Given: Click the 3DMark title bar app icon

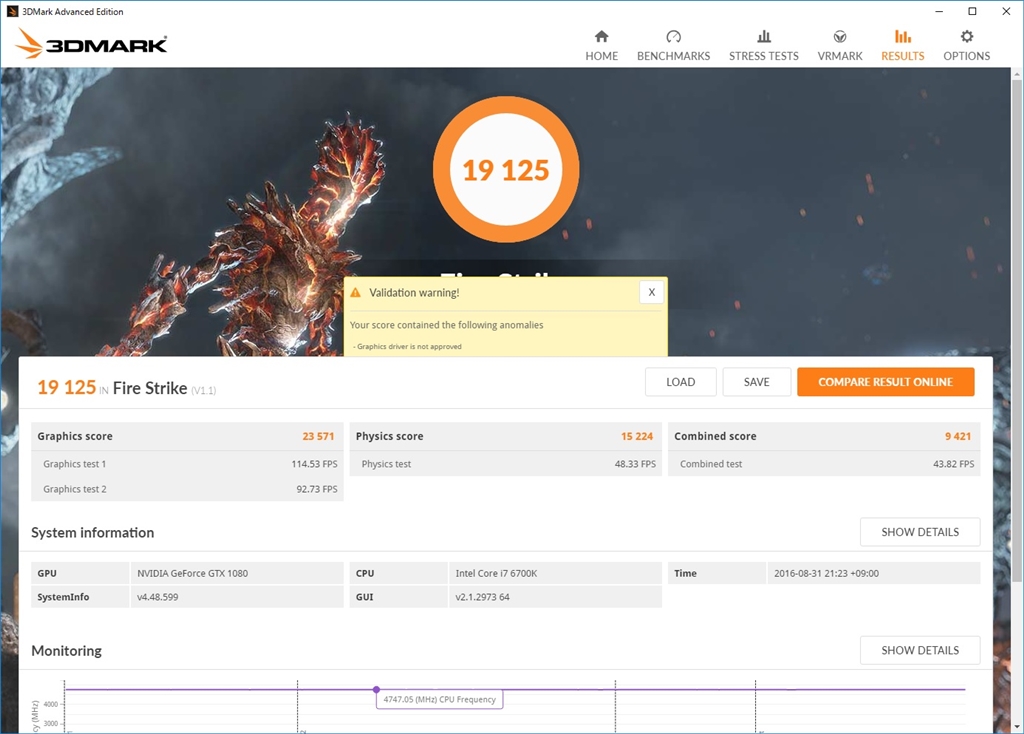Looking at the screenshot, I should point(12,11).
